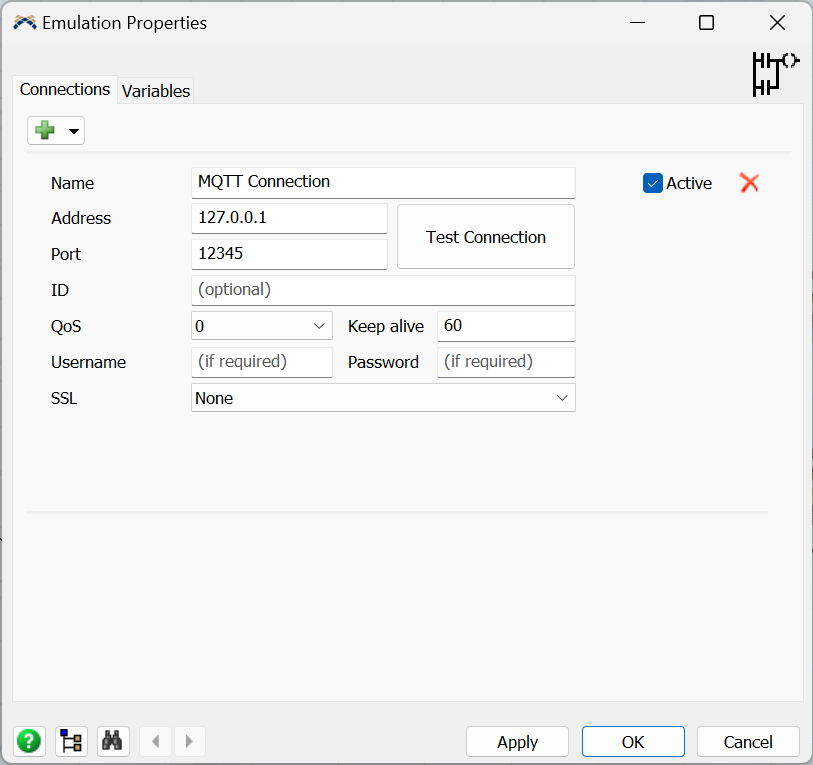This screenshot has width=813, height=765.
Task: Select the Connections tab
Action: pyautogui.click(x=65, y=90)
